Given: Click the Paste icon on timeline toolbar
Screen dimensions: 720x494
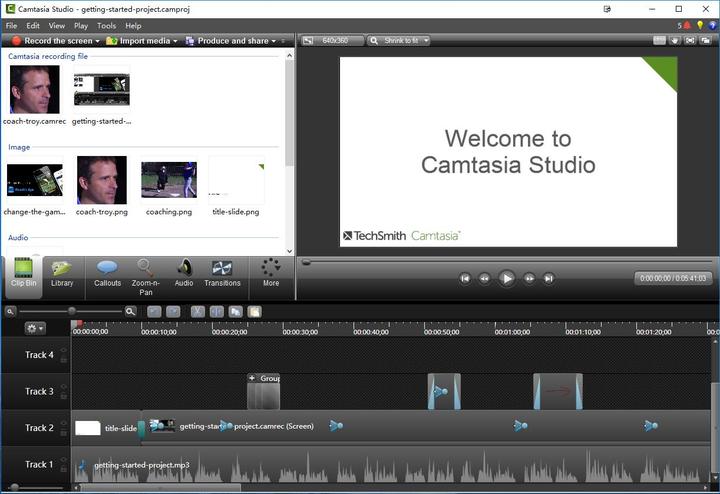Looking at the screenshot, I should (x=254, y=312).
